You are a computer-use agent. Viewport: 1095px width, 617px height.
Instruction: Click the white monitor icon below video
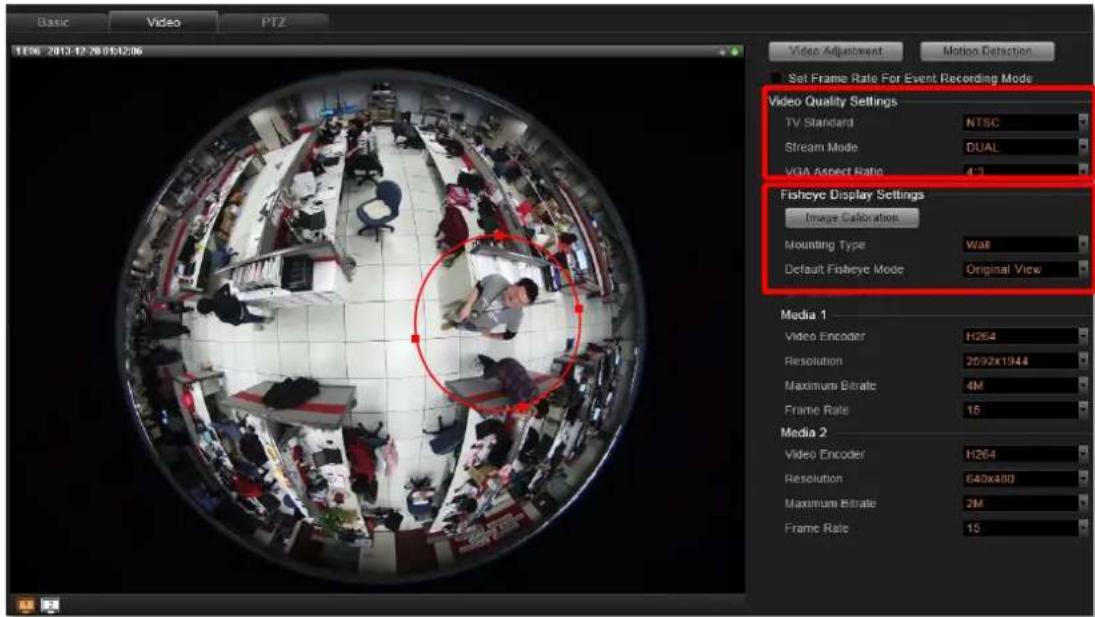pyautogui.click(x=50, y=605)
